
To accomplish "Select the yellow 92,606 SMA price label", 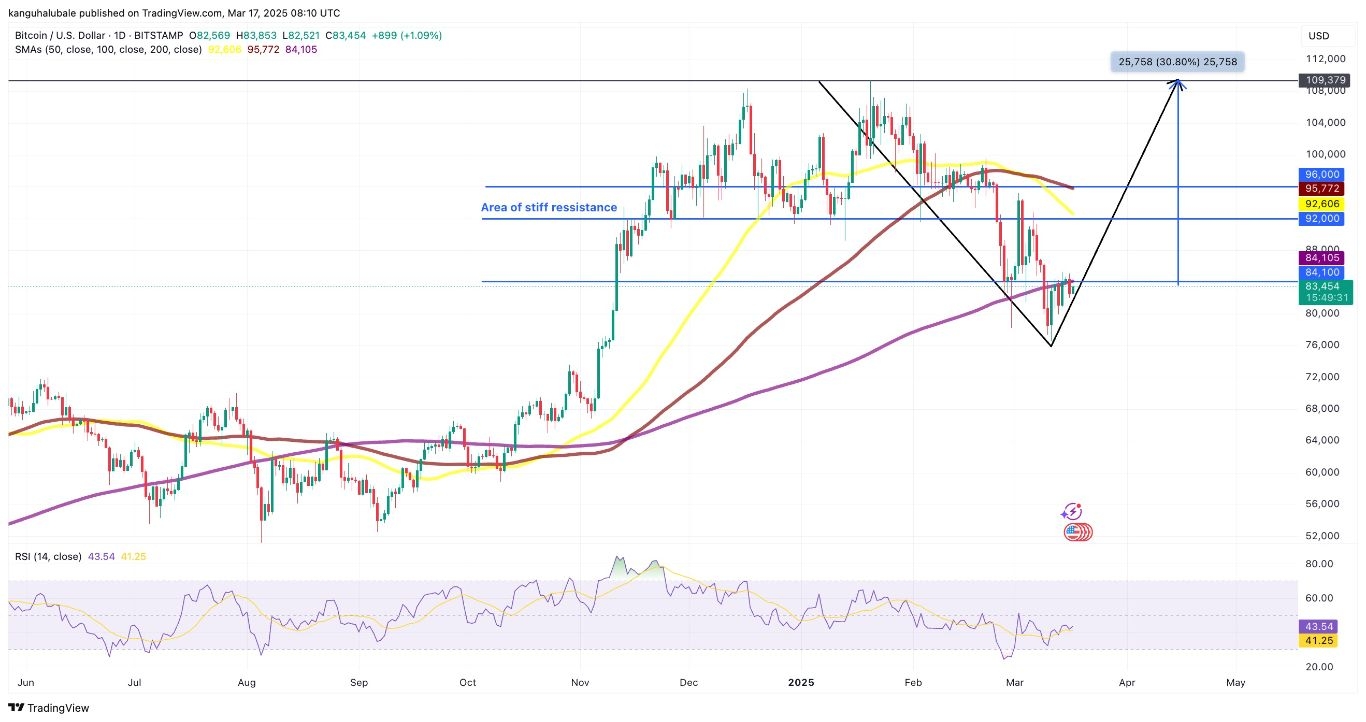I will click(x=1325, y=203).
